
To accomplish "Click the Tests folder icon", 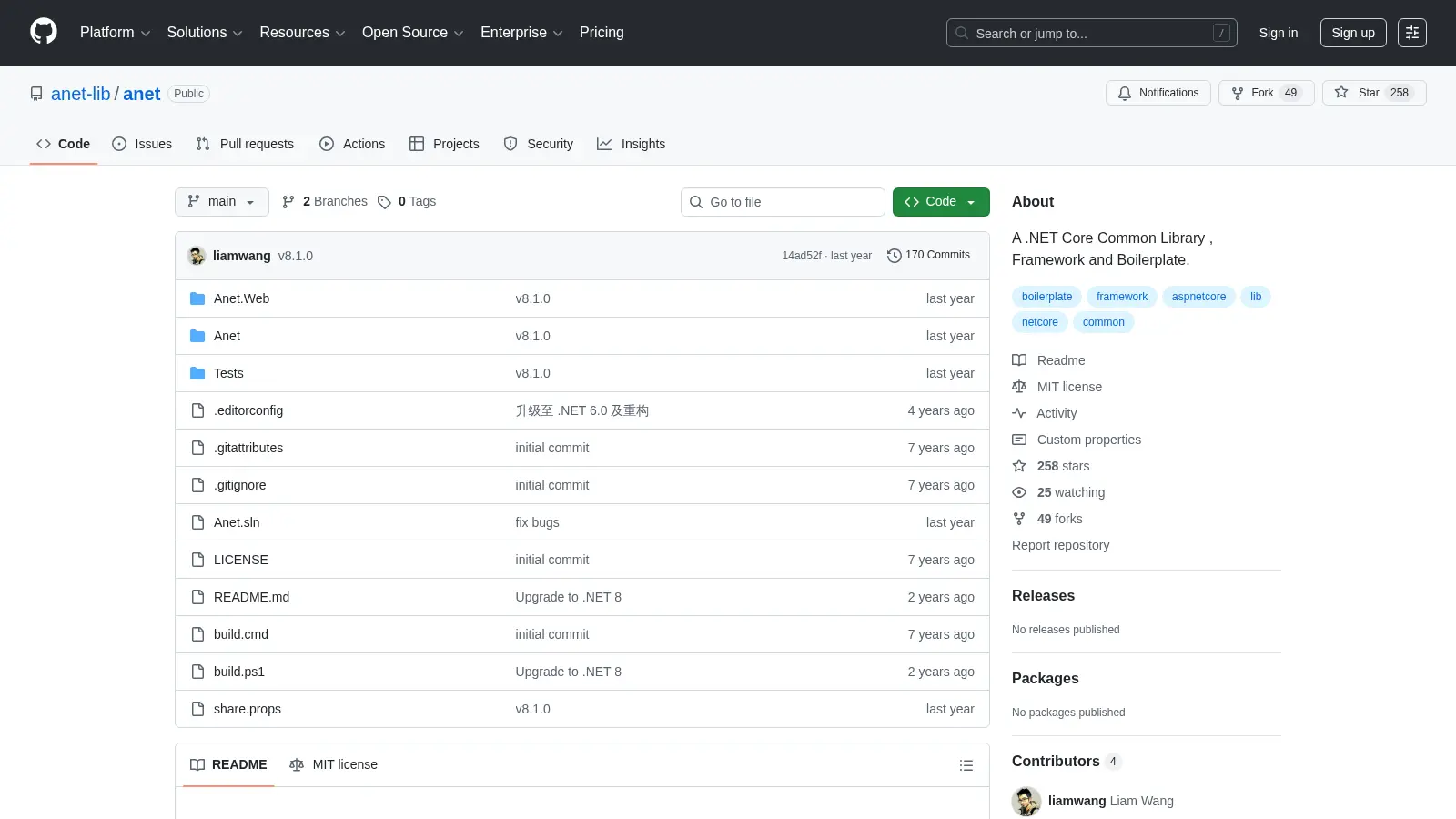I will [x=197, y=373].
